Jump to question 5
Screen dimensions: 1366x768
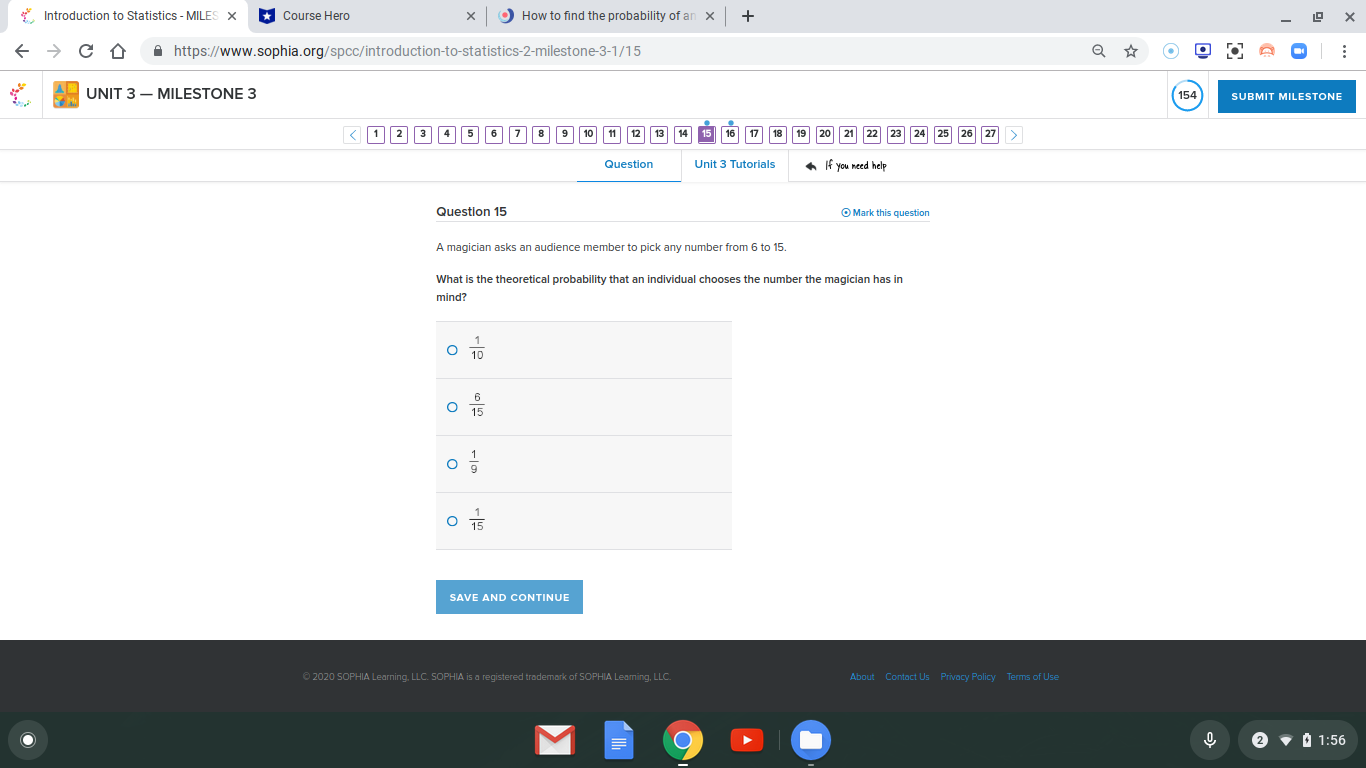(470, 134)
